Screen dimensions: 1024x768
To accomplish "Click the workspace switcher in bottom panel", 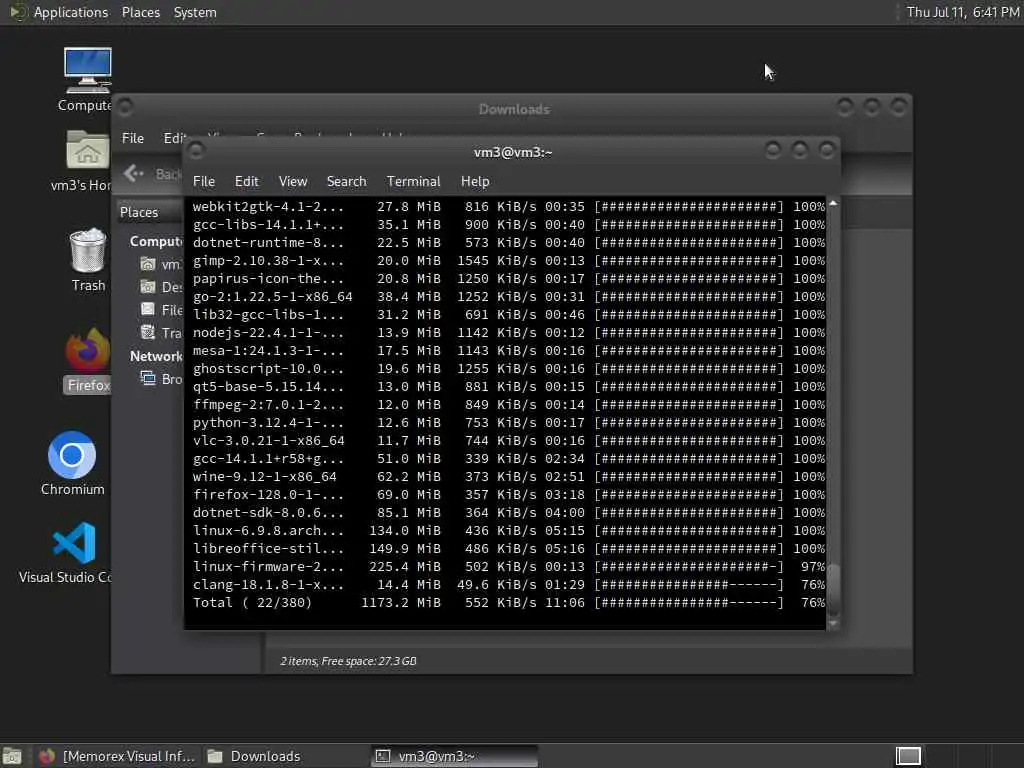I will point(908,756).
